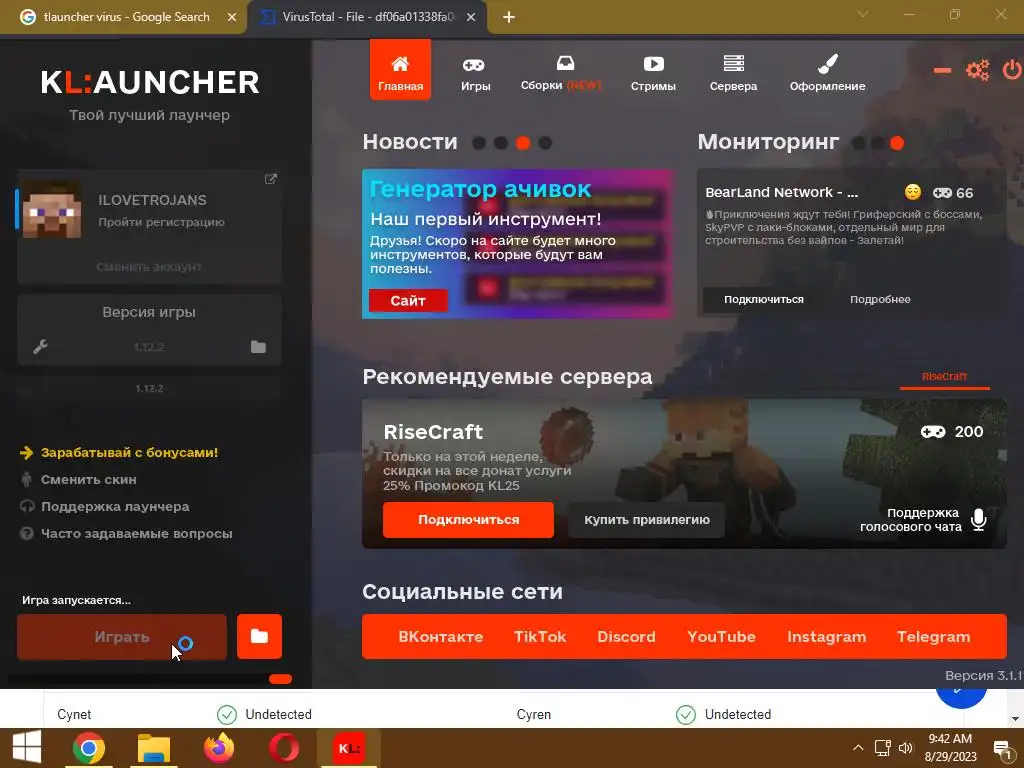The width and height of the screenshot is (1024, 768).
Task: Click the launcher minimize dash icon
Action: [942, 71]
